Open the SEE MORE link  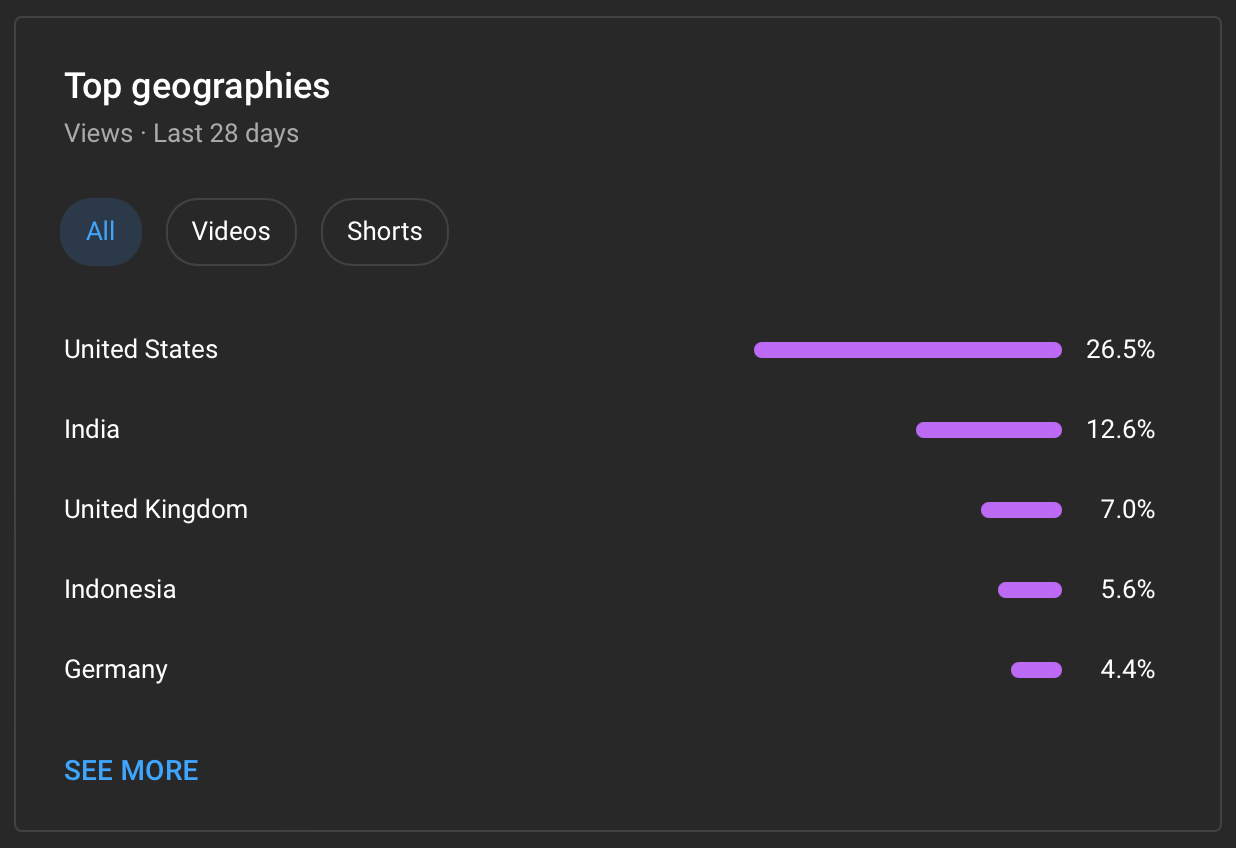pyautogui.click(x=131, y=770)
